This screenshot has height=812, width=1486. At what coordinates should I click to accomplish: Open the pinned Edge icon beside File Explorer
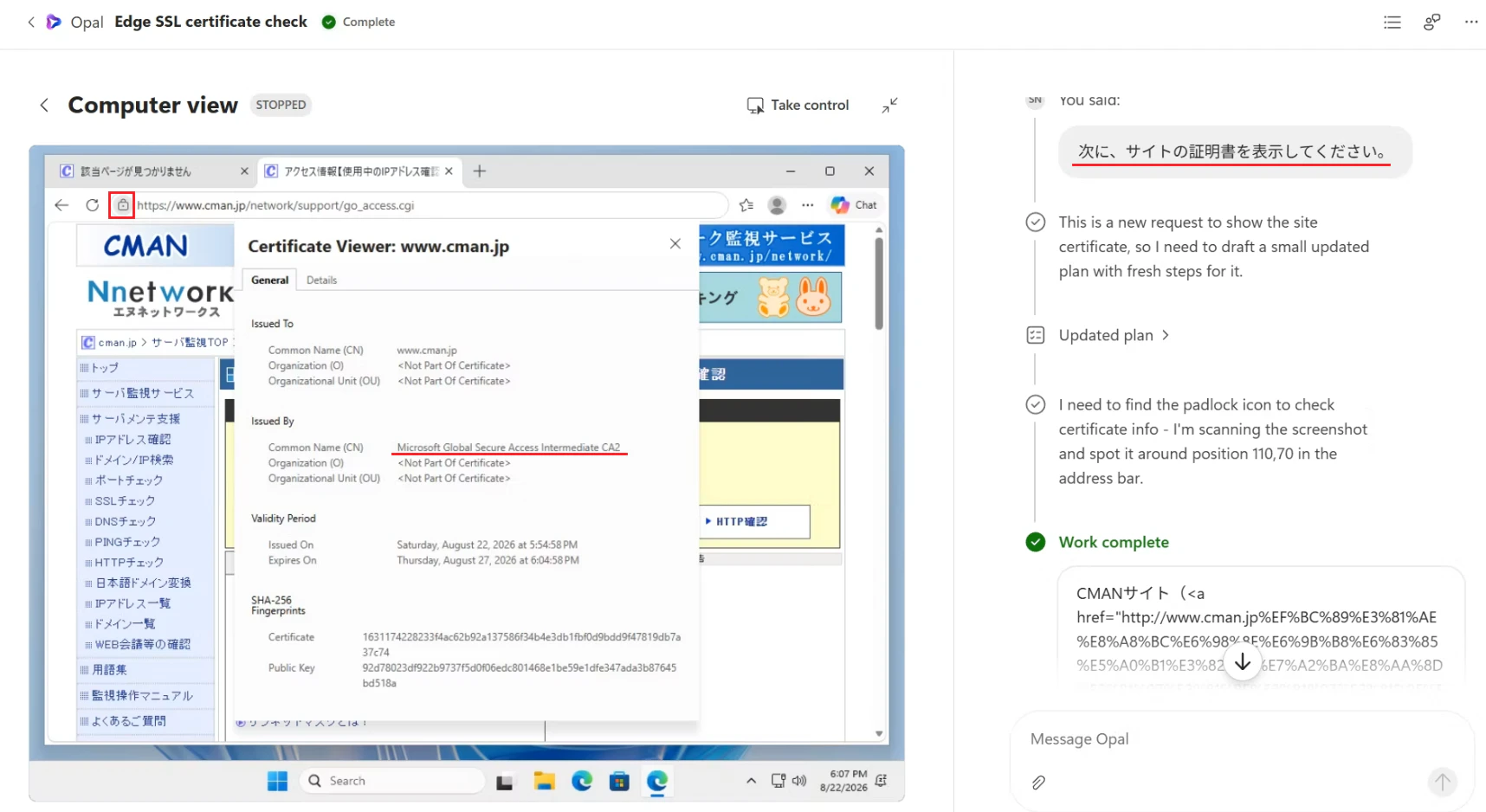pyautogui.click(x=582, y=781)
